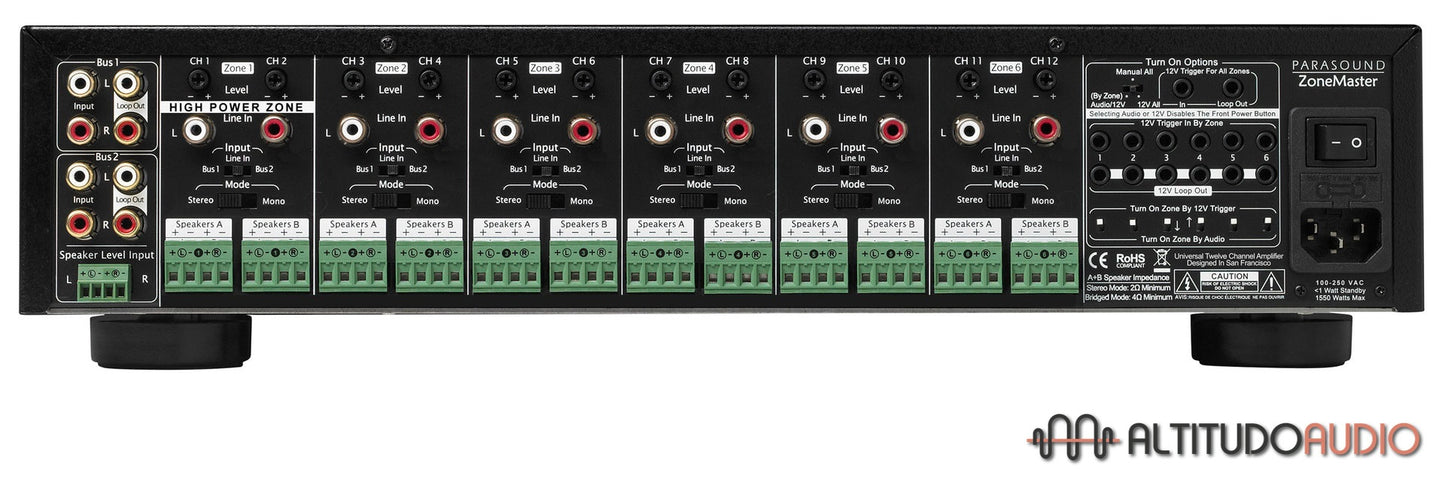Click Zone 1 Line In white left RCA jack
Screen dimensions: 1445x479
point(197,129)
